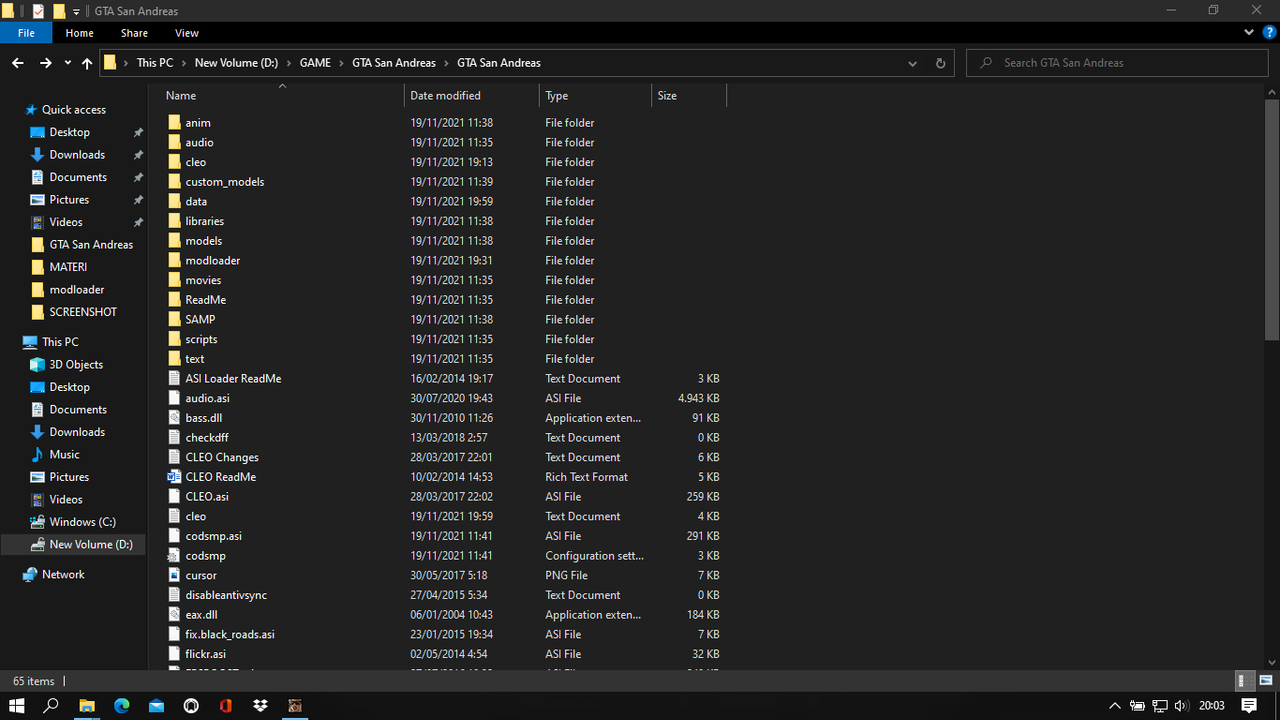Screen dimensions: 1280x720
Task: Select the modloader folder icon
Action: pos(174,260)
